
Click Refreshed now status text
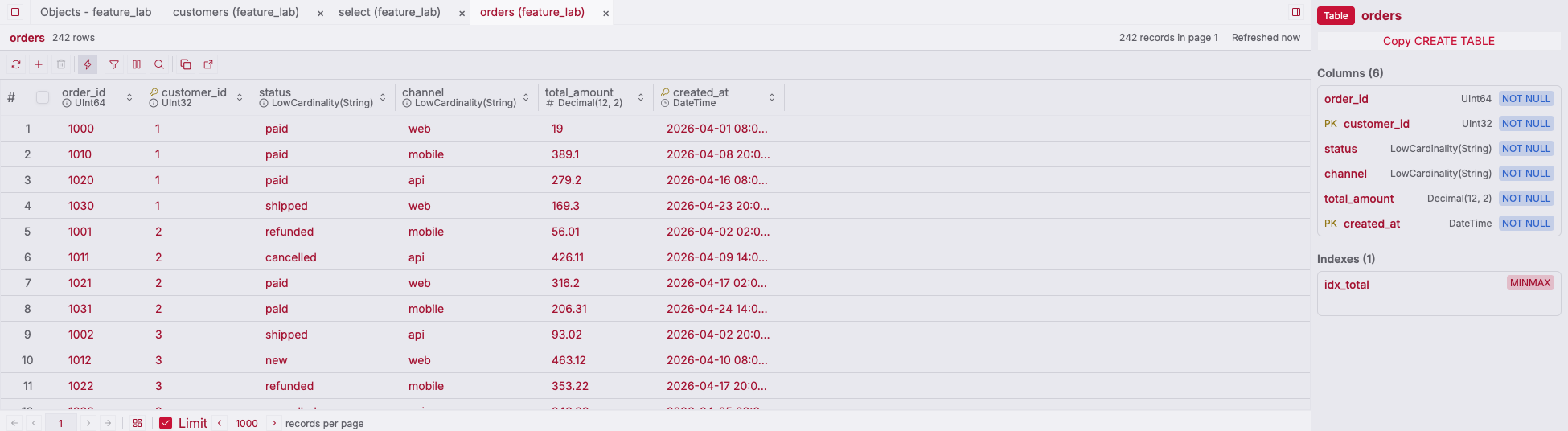[1266, 38]
